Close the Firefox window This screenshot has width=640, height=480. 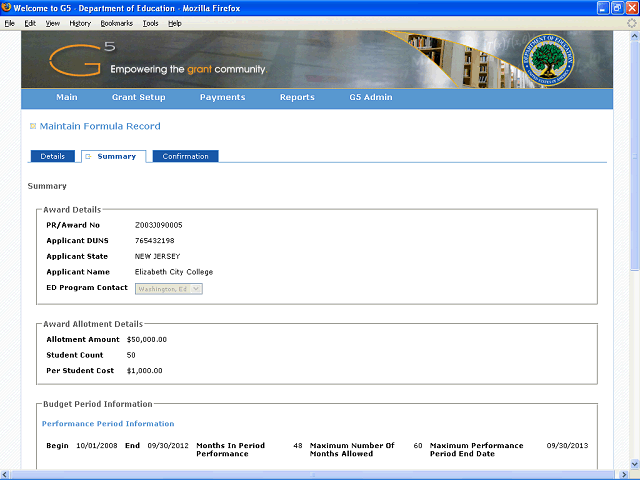pos(631,8)
